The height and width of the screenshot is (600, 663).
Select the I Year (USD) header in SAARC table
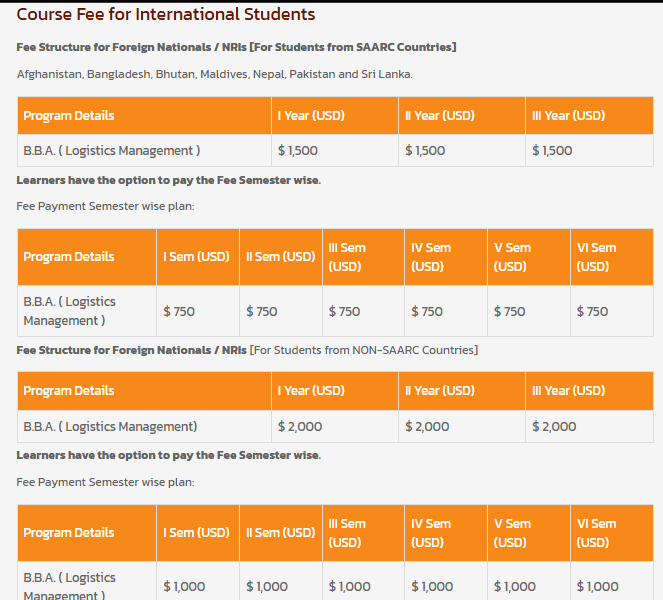click(x=311, y=116)
